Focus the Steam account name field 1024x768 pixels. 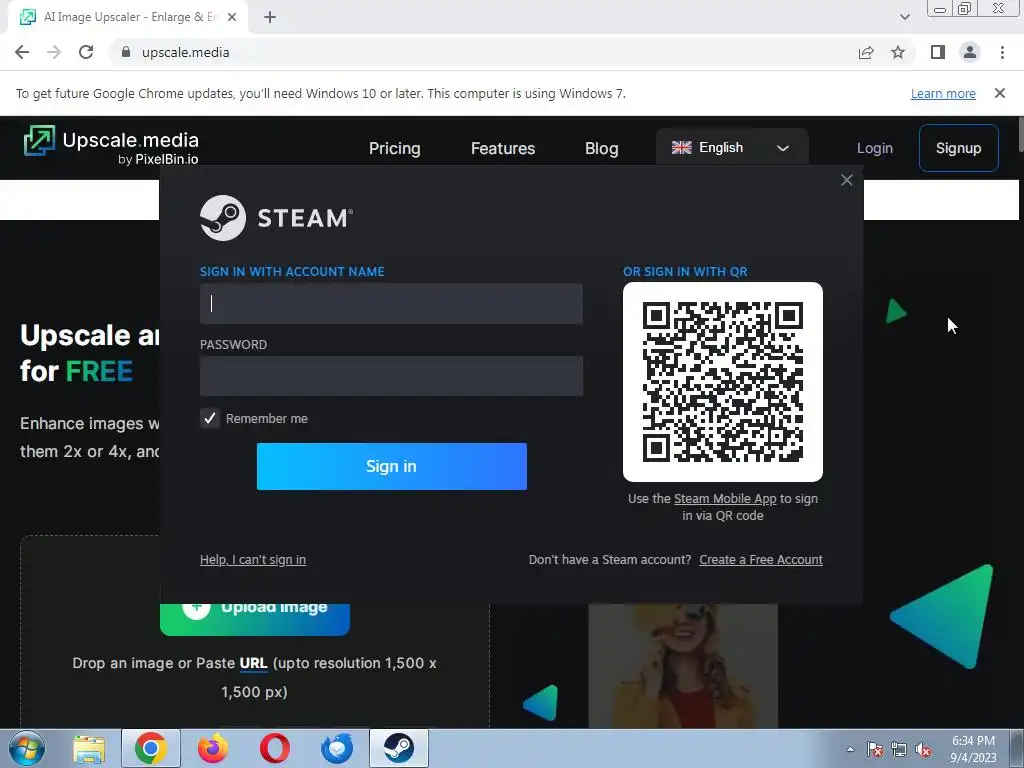[x=391, y=304]
